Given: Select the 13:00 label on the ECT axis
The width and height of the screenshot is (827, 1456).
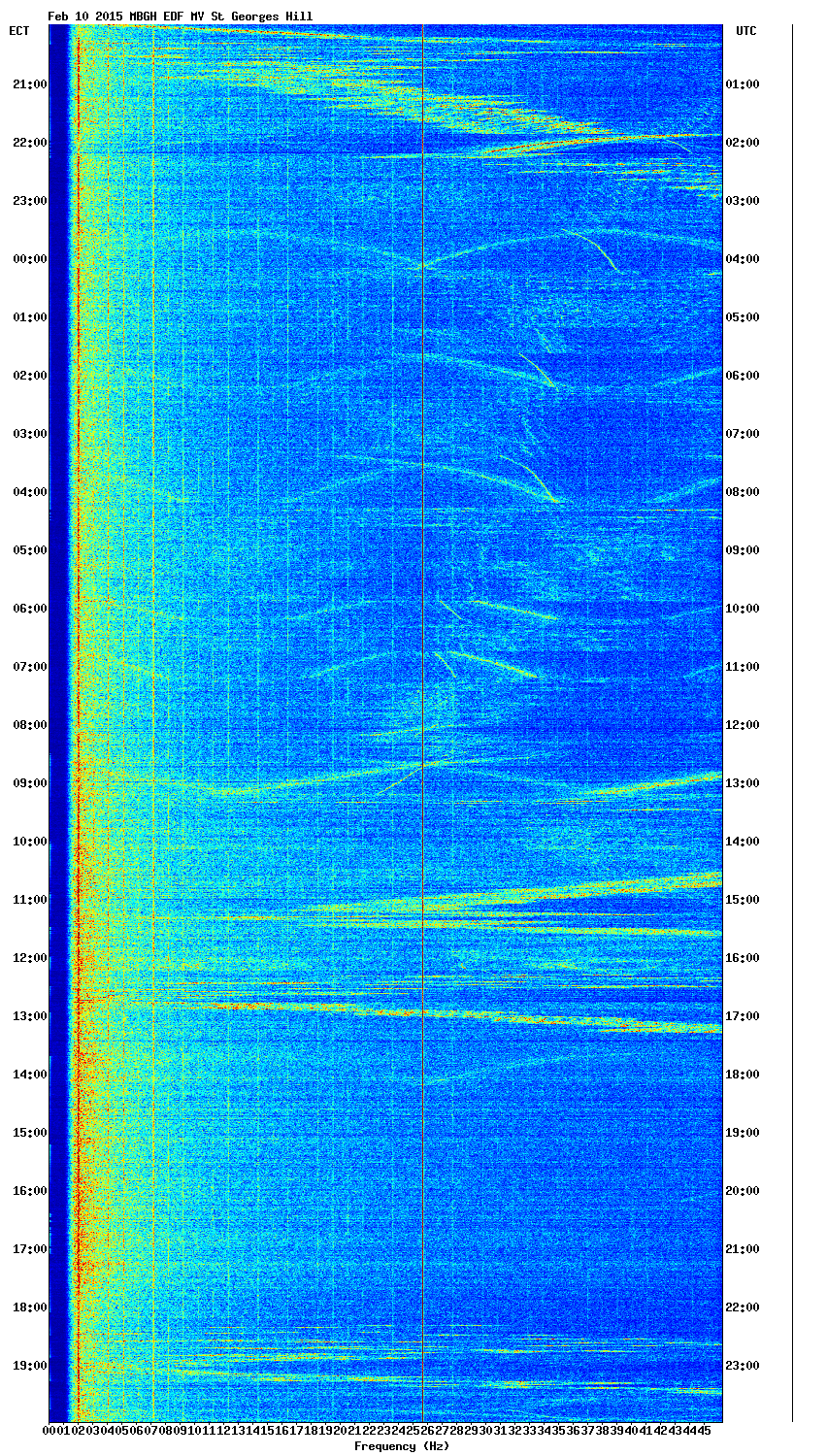Looking at the screenshot, I should tap(30, 1016).
